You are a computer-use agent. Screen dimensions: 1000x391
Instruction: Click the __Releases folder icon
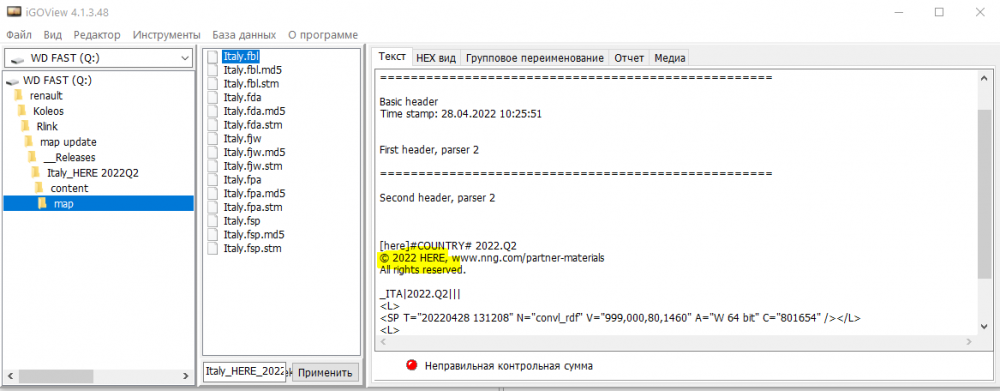tap(32, 157)
